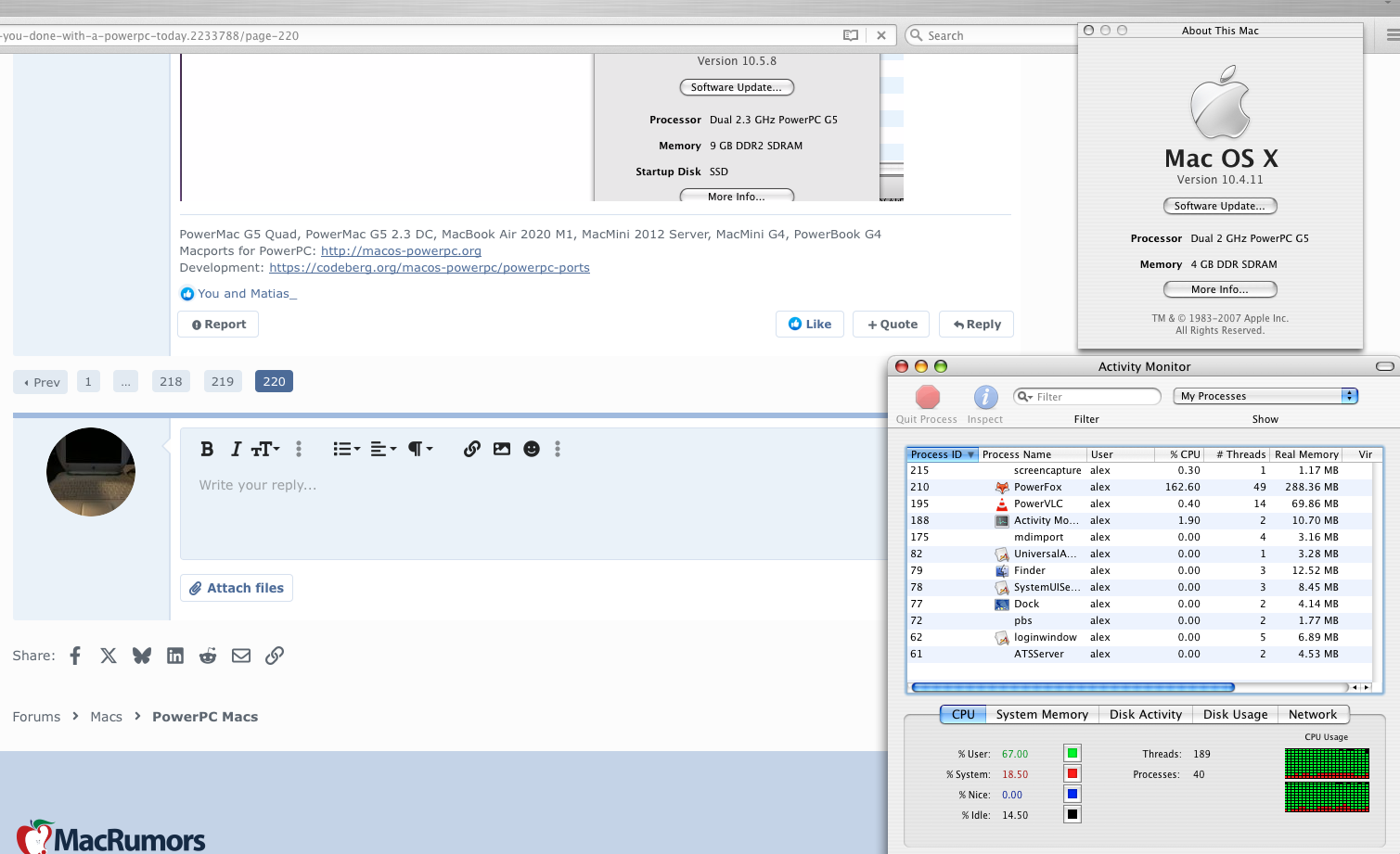
Task: Click the Inspect info icon in Activity Monitor
Action: (985, 397)
